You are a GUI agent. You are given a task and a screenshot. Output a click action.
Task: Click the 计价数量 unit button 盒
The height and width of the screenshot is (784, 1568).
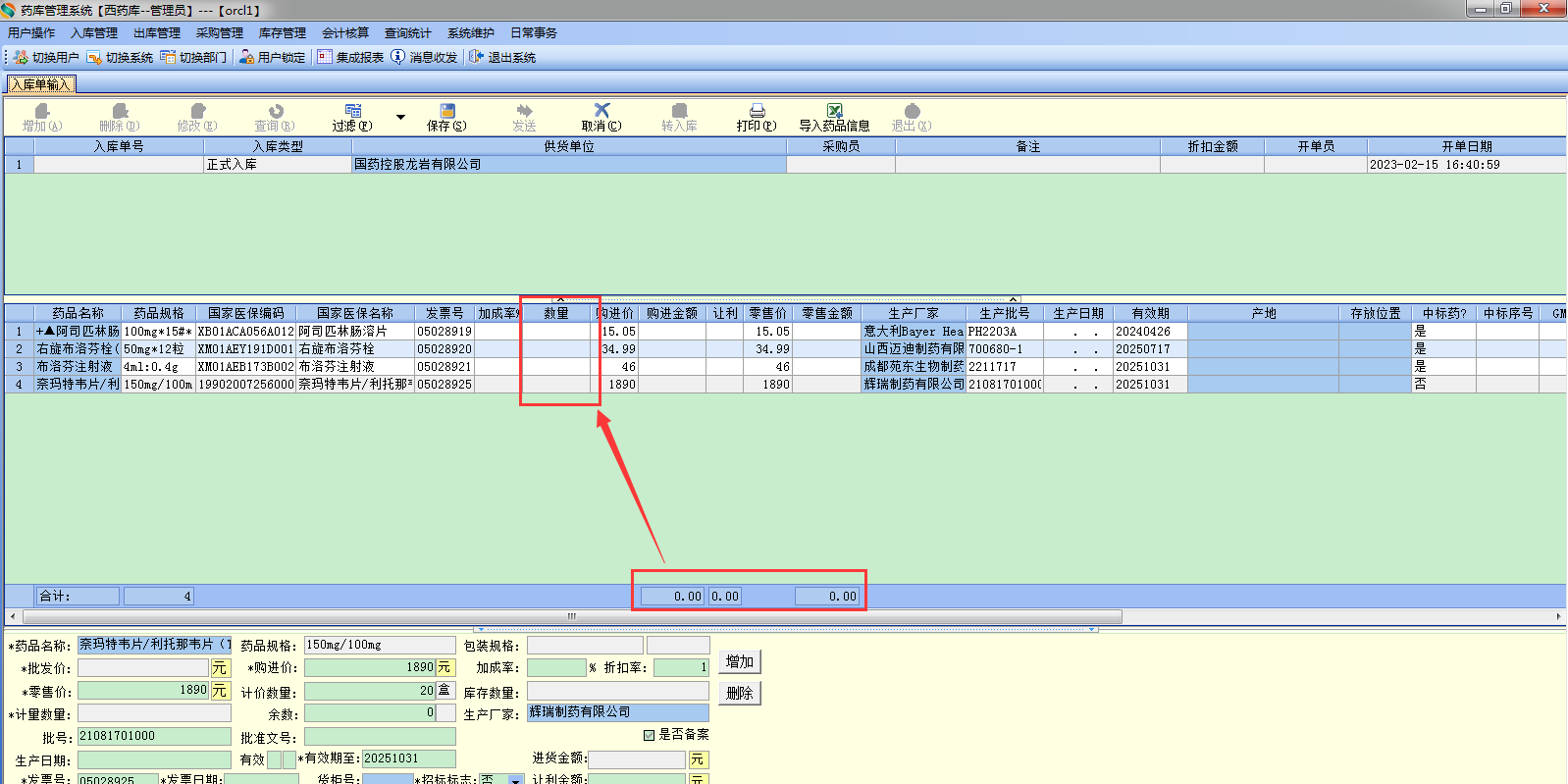click(x=445, y=691)
